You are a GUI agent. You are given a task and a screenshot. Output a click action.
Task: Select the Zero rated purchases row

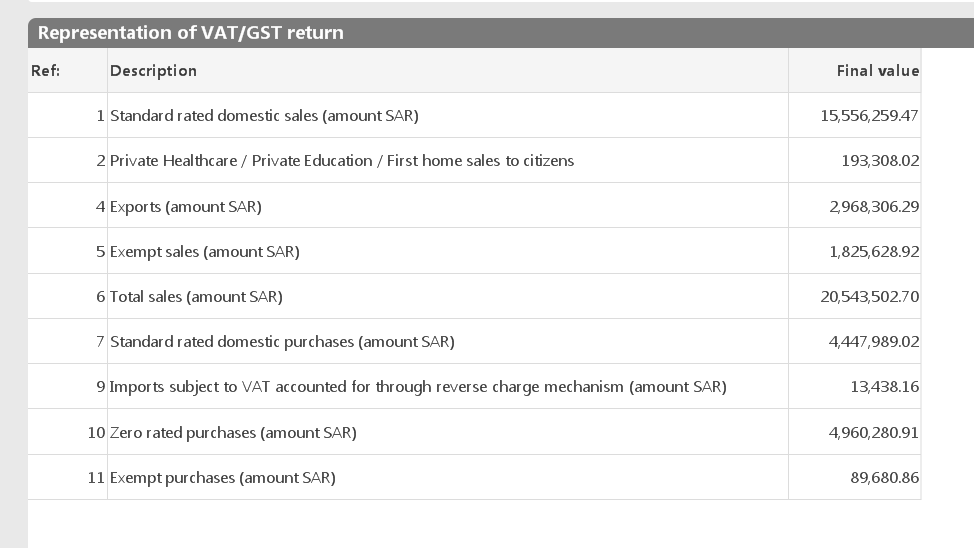(x=233, y=433)
